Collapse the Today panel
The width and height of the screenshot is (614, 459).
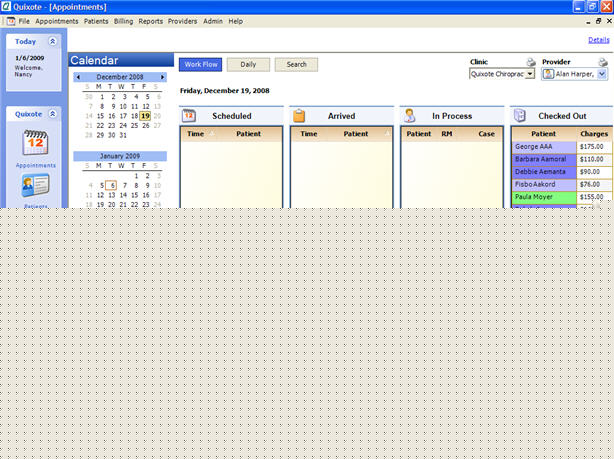click(x=52, y=41)
